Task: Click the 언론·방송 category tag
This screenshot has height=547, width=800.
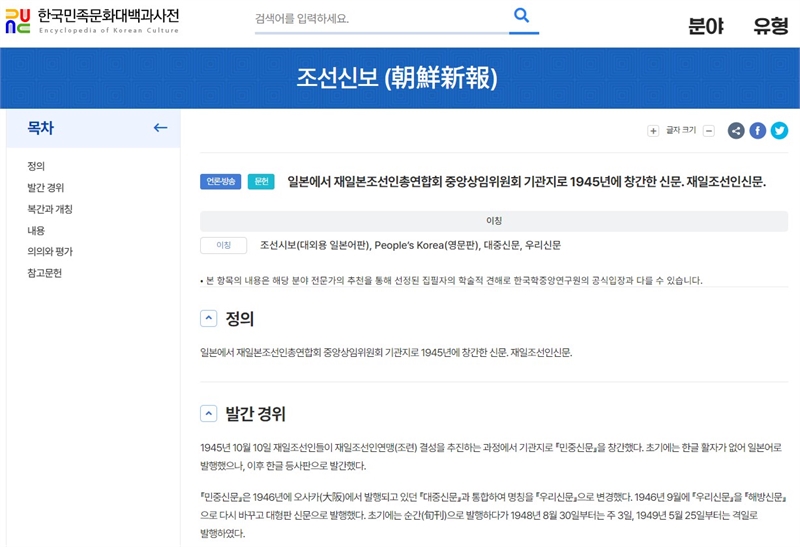Action: point(220,182)
